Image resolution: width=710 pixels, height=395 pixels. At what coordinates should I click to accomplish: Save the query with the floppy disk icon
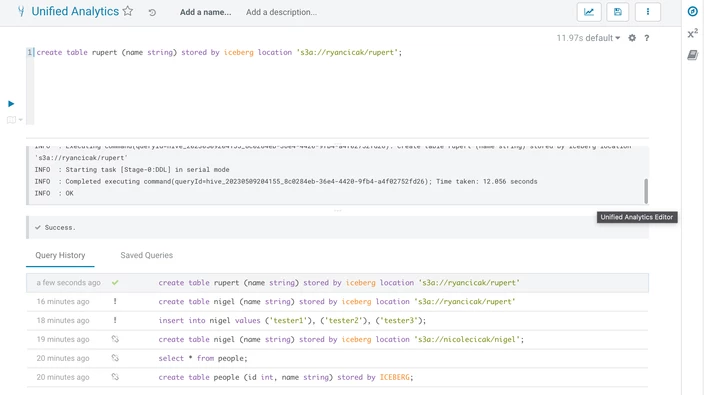tap(618, 12)
